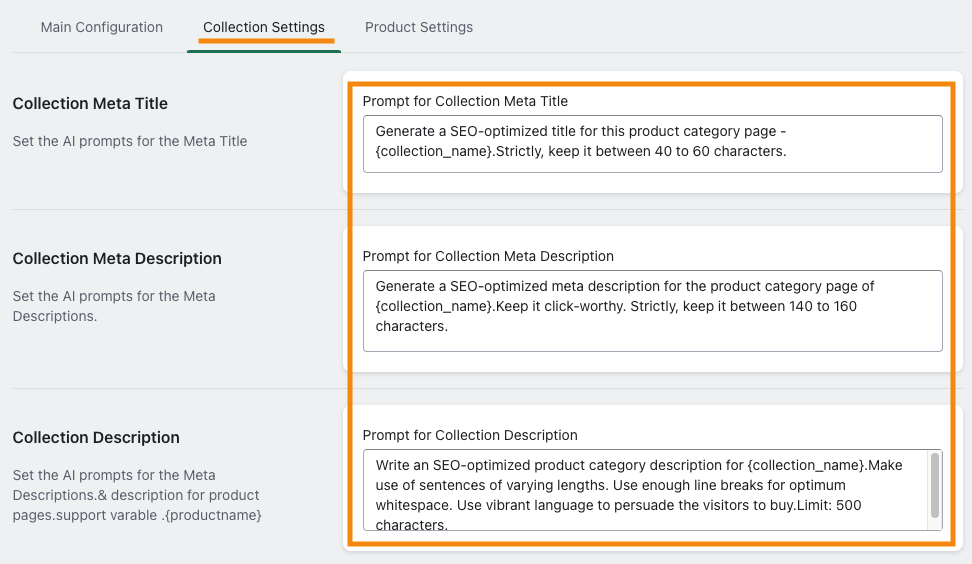Click the scrollbar thumb in Collection Description textarea
Viewport: 972px width, 564px height.
[x=935, y=485]
